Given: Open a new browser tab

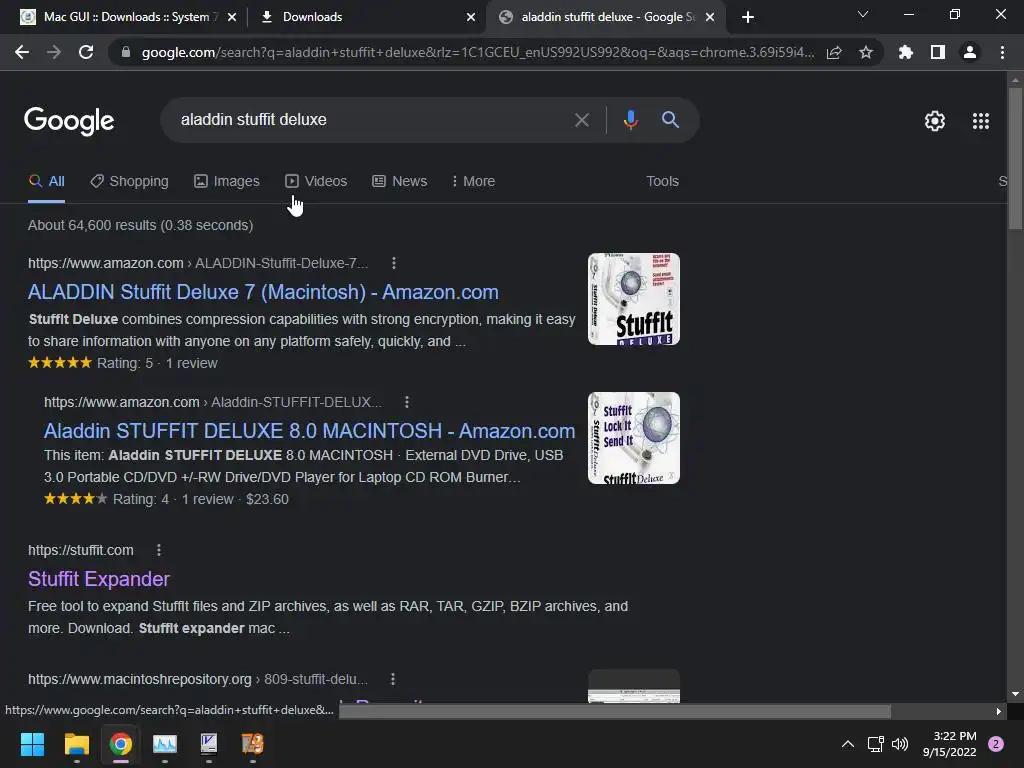Looking at the screenshot, I should tap(748, 17).
